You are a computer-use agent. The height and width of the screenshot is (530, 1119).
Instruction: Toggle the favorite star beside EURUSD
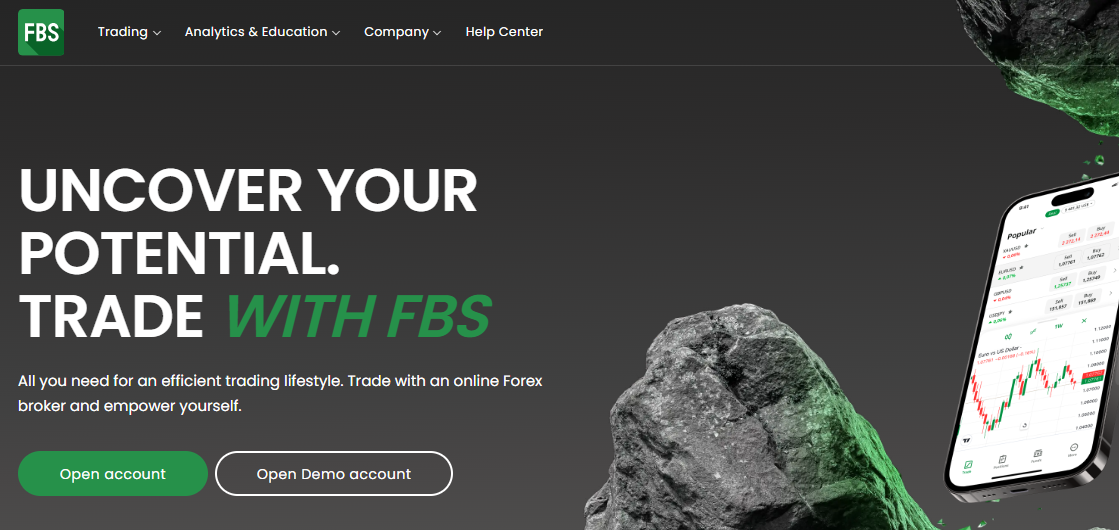pyautogui.click(x=1021, y=267)
